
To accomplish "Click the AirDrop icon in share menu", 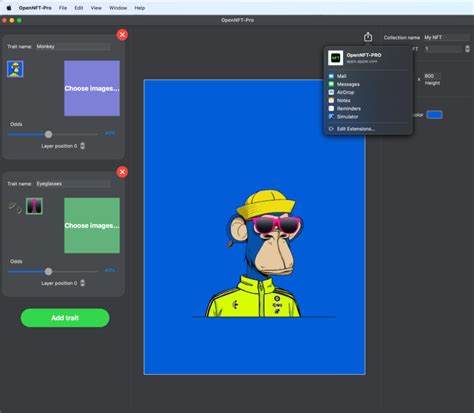I will click(331, 92).
